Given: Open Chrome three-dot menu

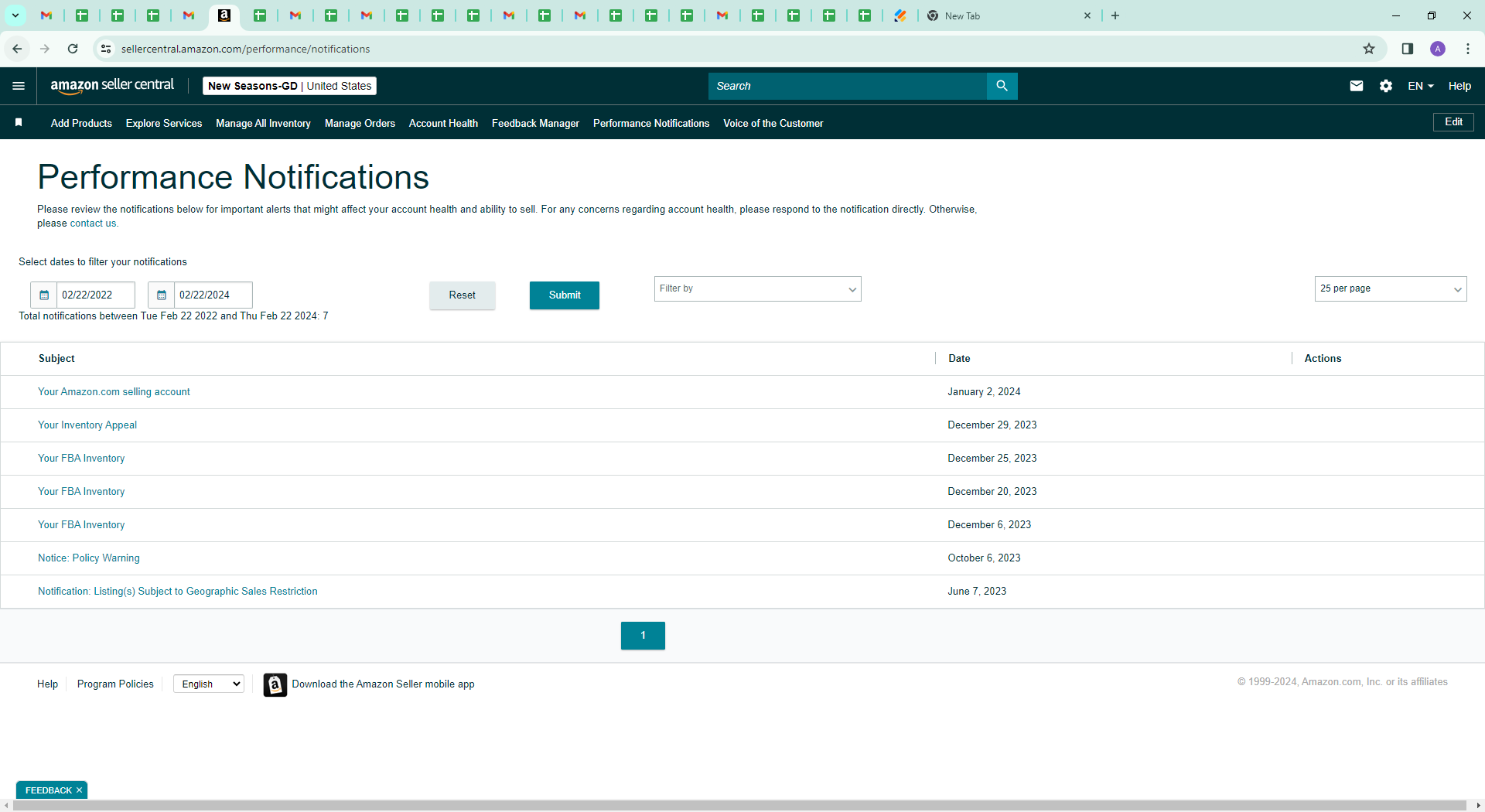Looking at the screenshot, I should click(x=1468, y=49).
